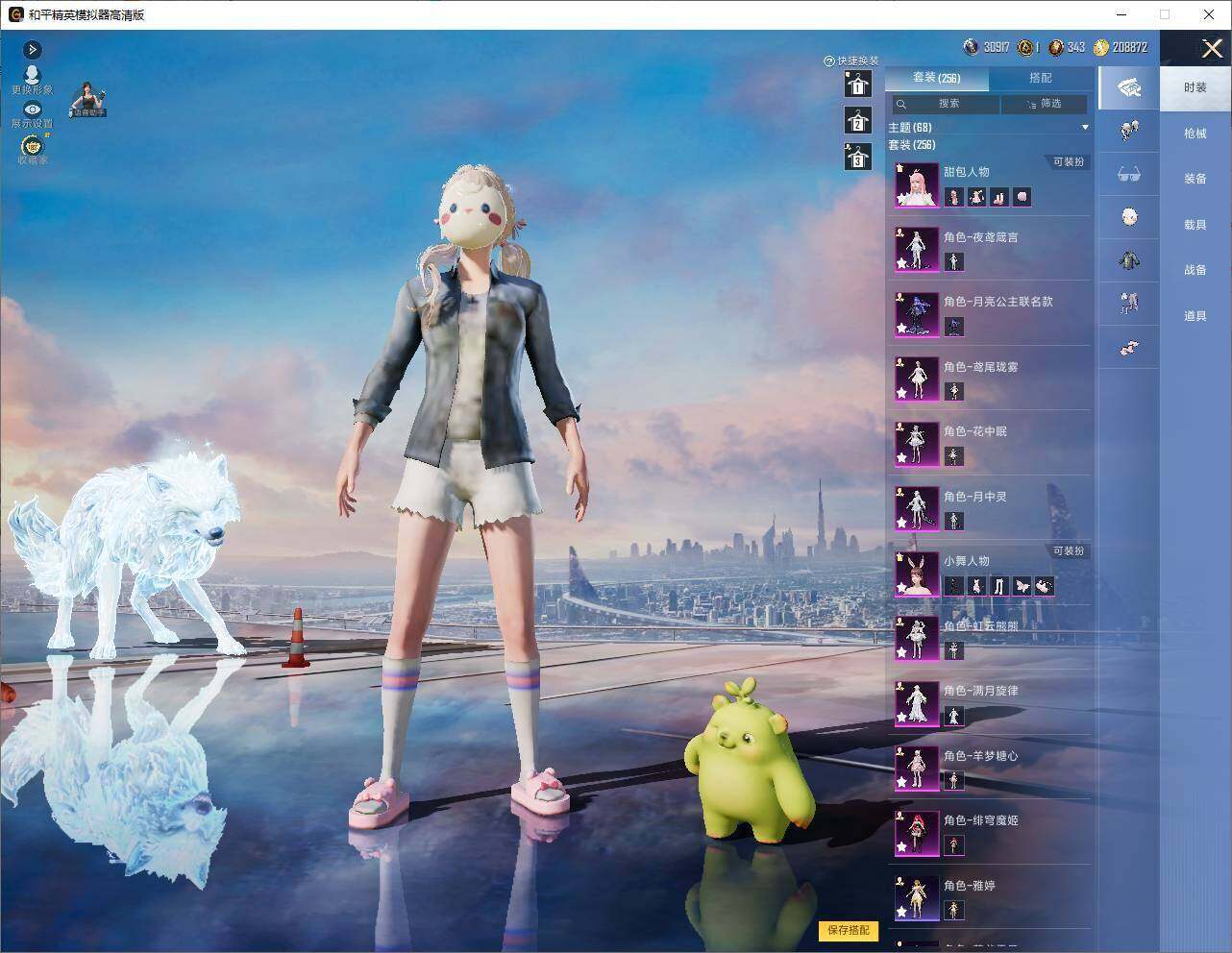Click the 角色-满月旋律 outfit name

pos(981,691)
